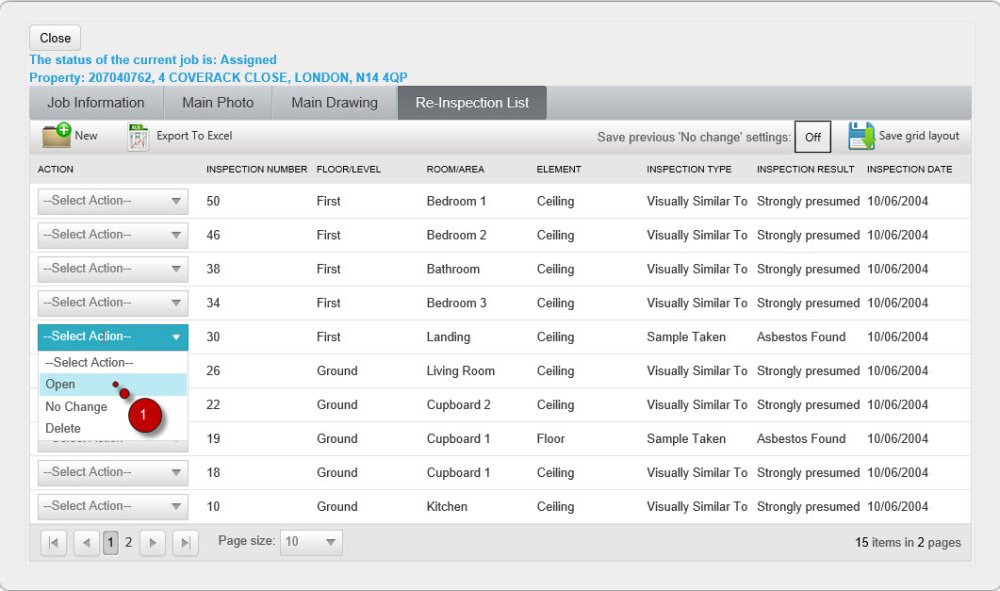Click the Bedroom 3 room cell
This screenshot has width=1000, height=591.
[x=456, y=303]
